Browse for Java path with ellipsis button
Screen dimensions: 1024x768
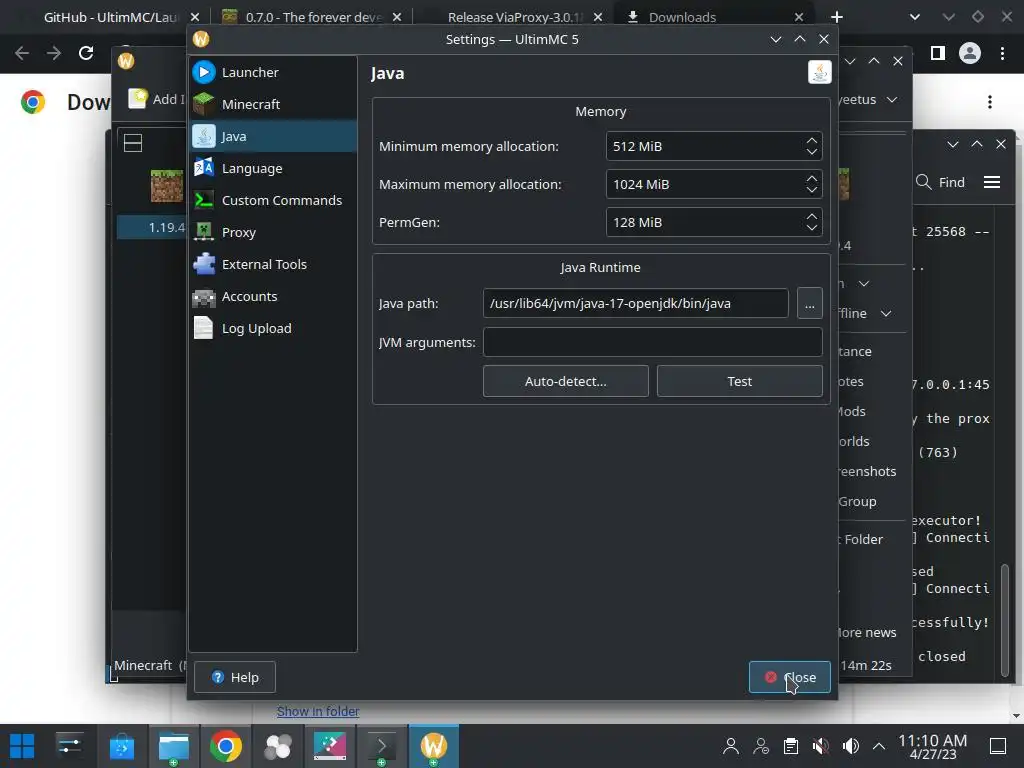(x=809, y=304)
